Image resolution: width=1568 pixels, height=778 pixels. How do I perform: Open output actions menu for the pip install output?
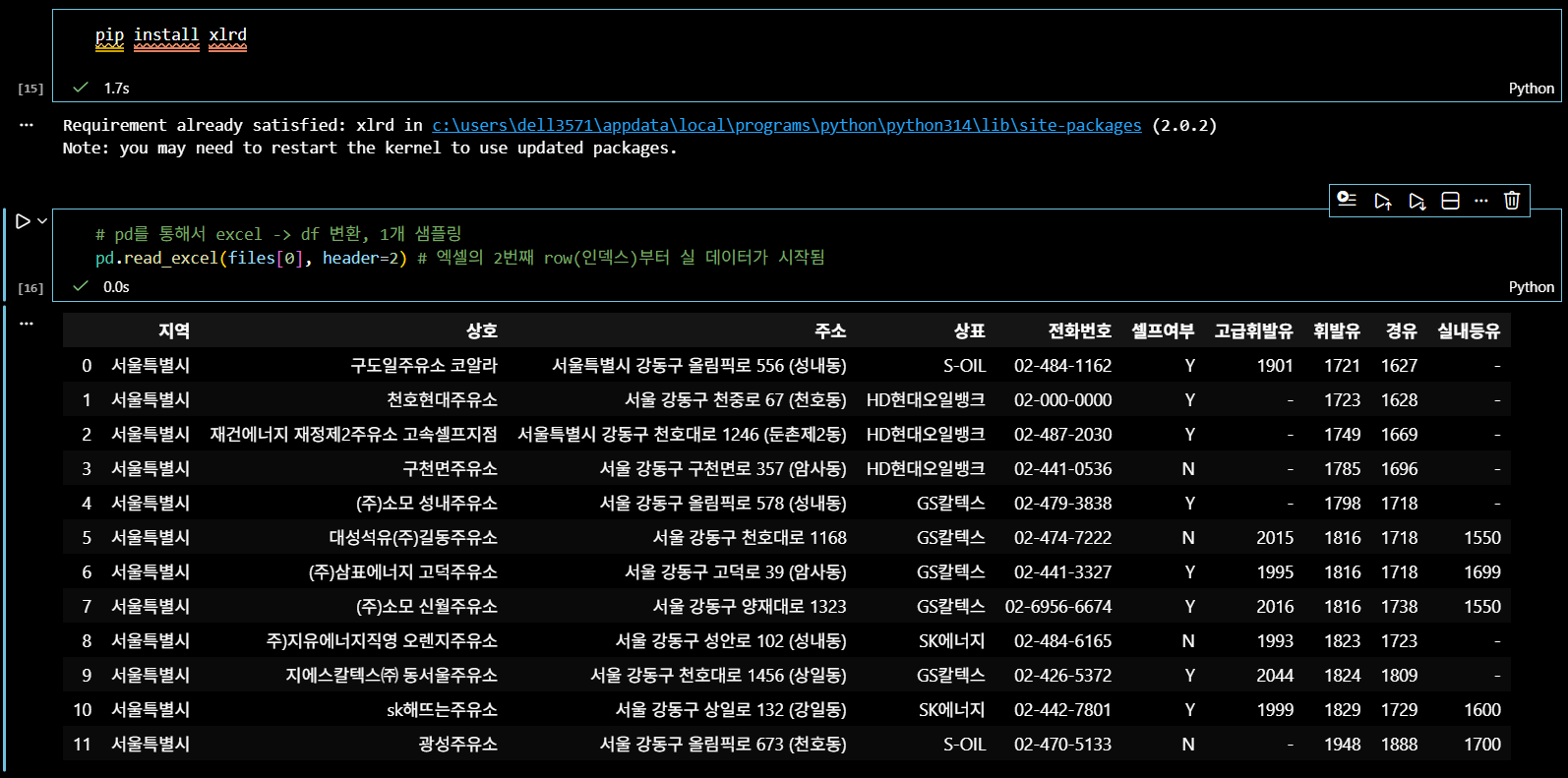click(x=27, y=125)
